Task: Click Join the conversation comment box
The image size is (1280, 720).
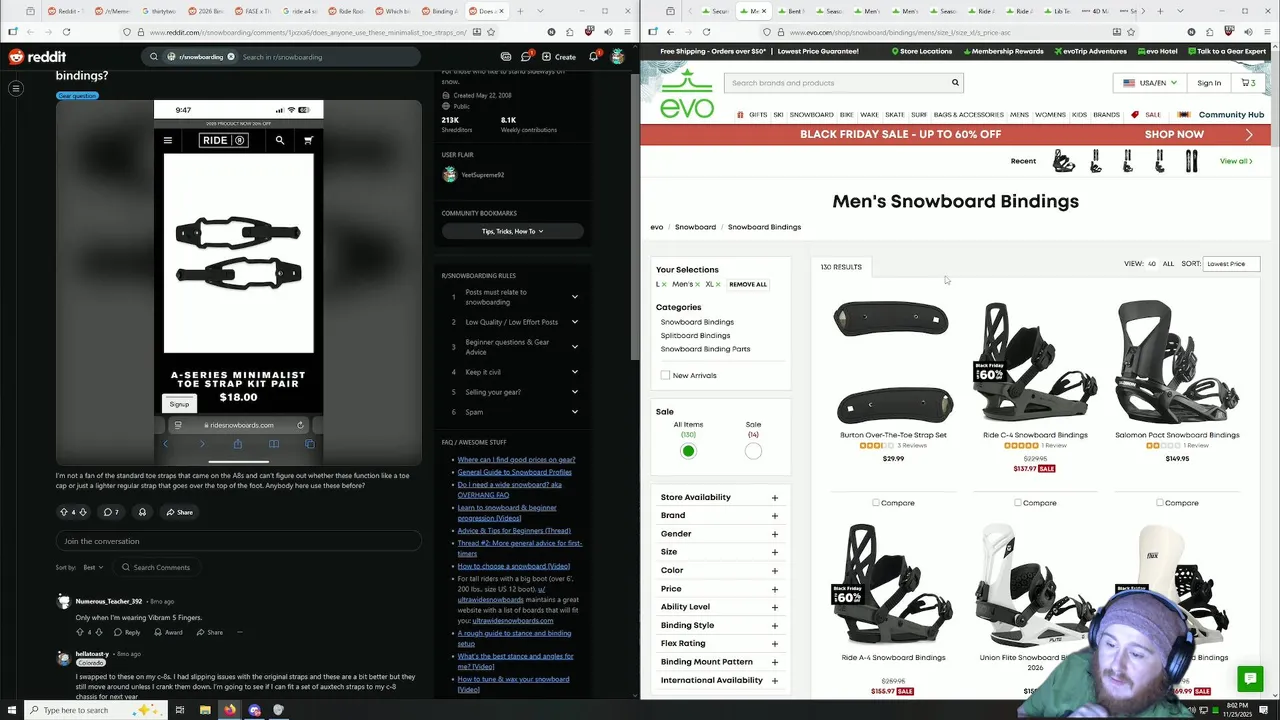Action: pos(238,541)
